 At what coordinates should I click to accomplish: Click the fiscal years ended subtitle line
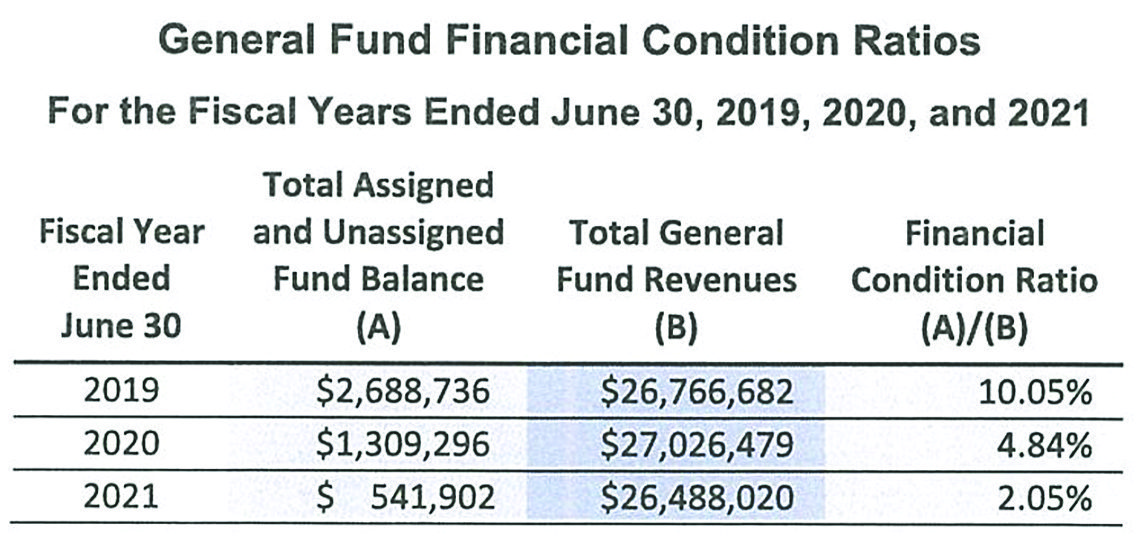pos(568,111)
